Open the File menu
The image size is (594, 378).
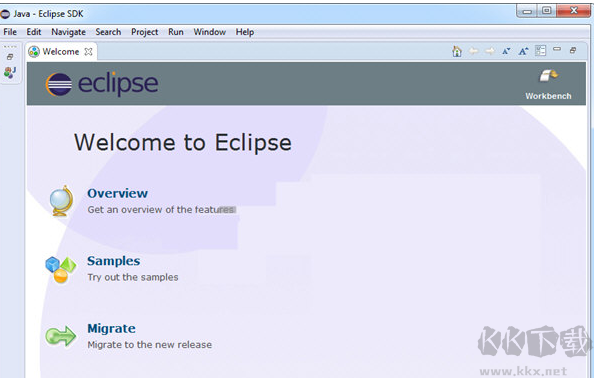10,32
